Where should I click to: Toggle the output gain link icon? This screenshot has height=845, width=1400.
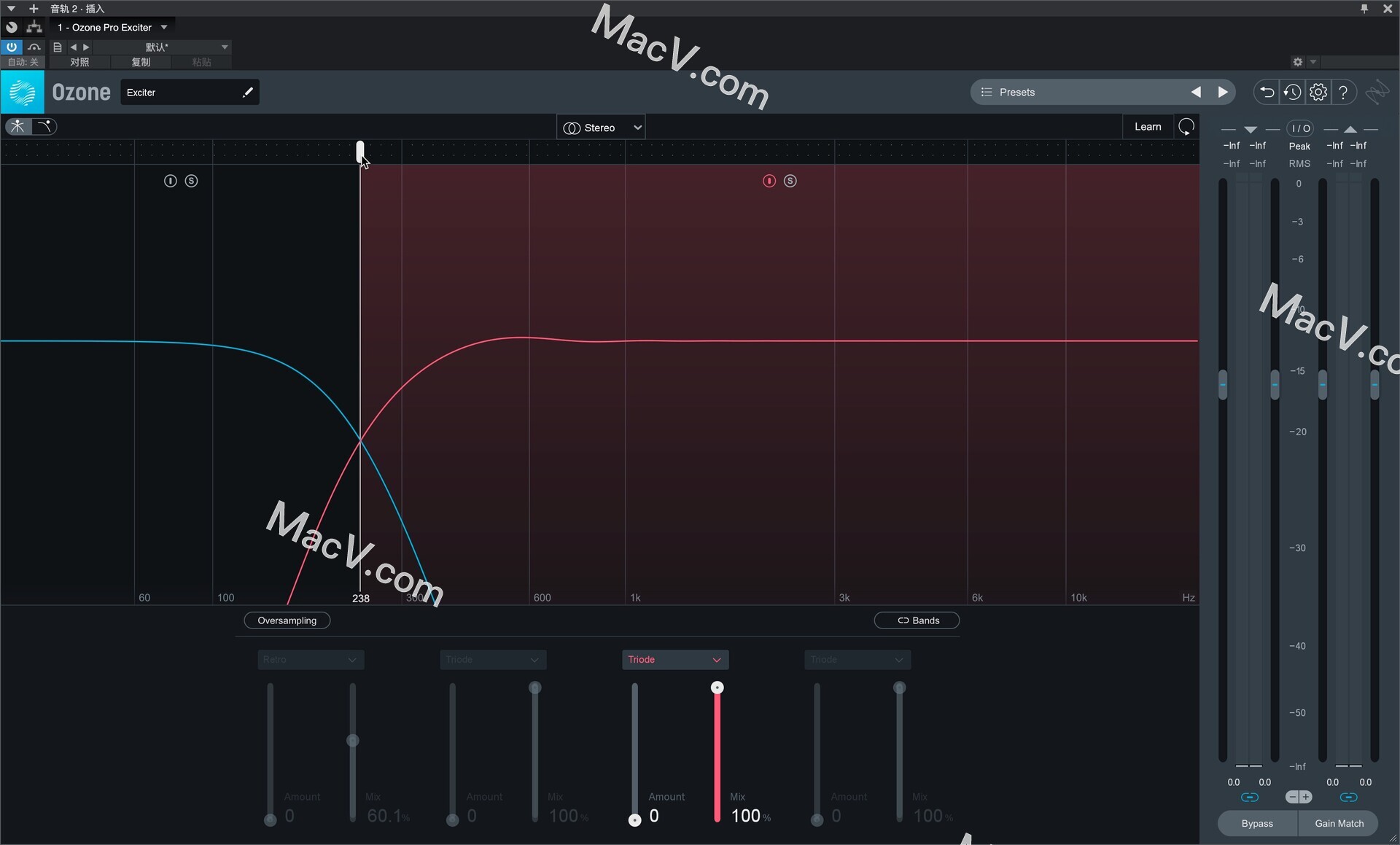(1348, 797)
